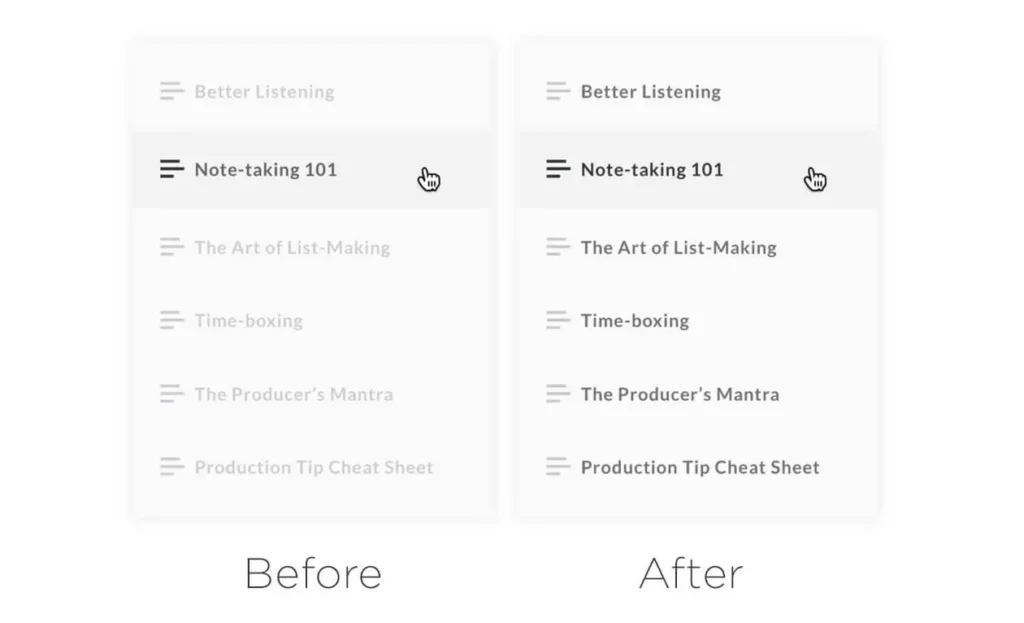Viewport: 1024px width, 623px height.
Task: Open Note-taking 101 in the After list
Action: [651, 170]
